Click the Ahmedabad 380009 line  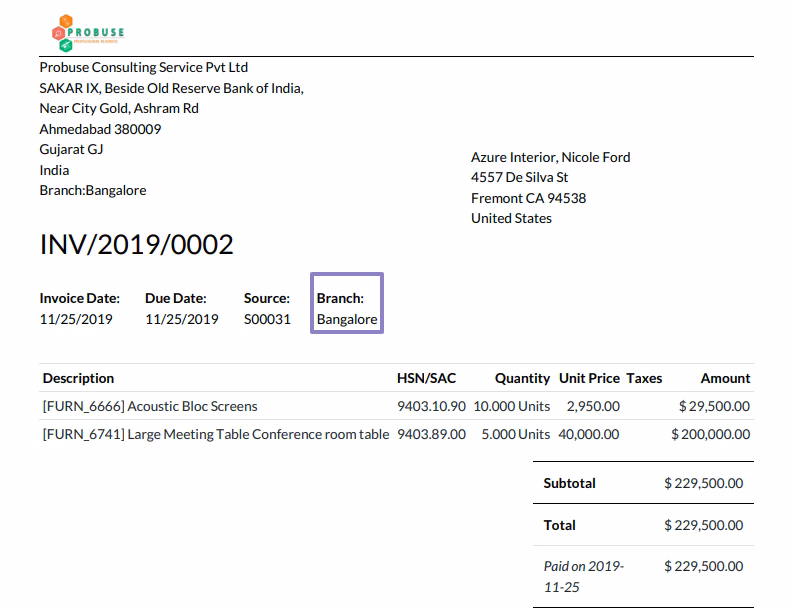coord(100,129)
